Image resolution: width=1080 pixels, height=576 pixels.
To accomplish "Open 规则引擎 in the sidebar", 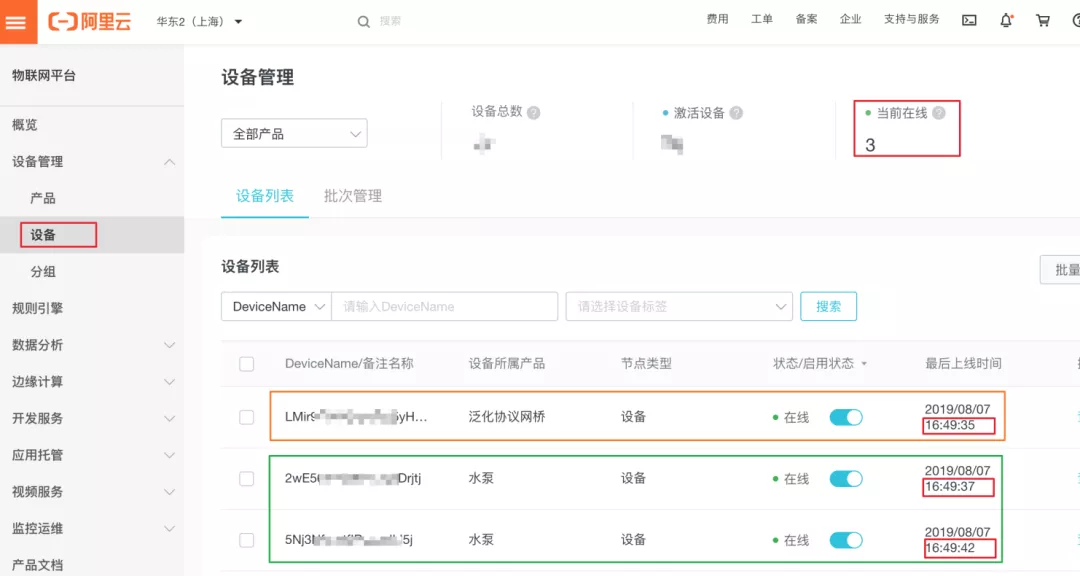I will click(37, 308).
